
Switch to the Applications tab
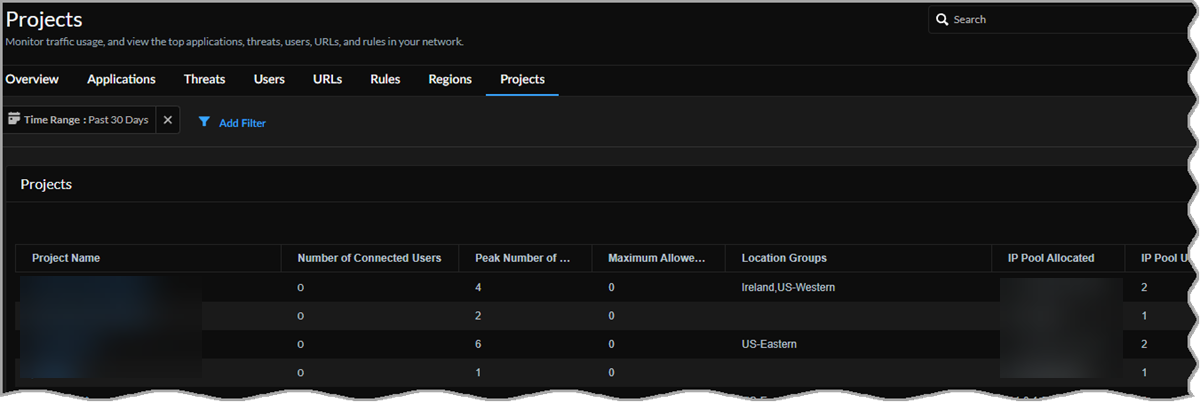coord(121,79)
